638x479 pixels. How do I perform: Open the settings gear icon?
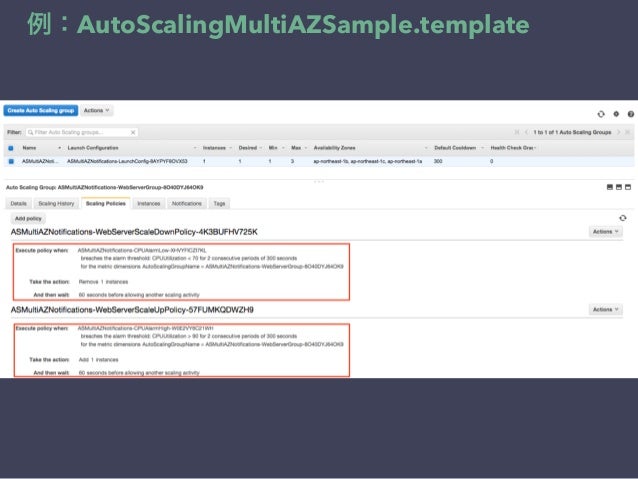(x=616, y=114)
